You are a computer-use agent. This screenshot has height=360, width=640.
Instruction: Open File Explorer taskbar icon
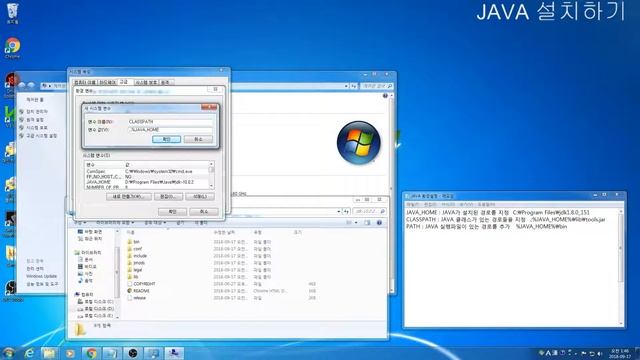(49, 353)
